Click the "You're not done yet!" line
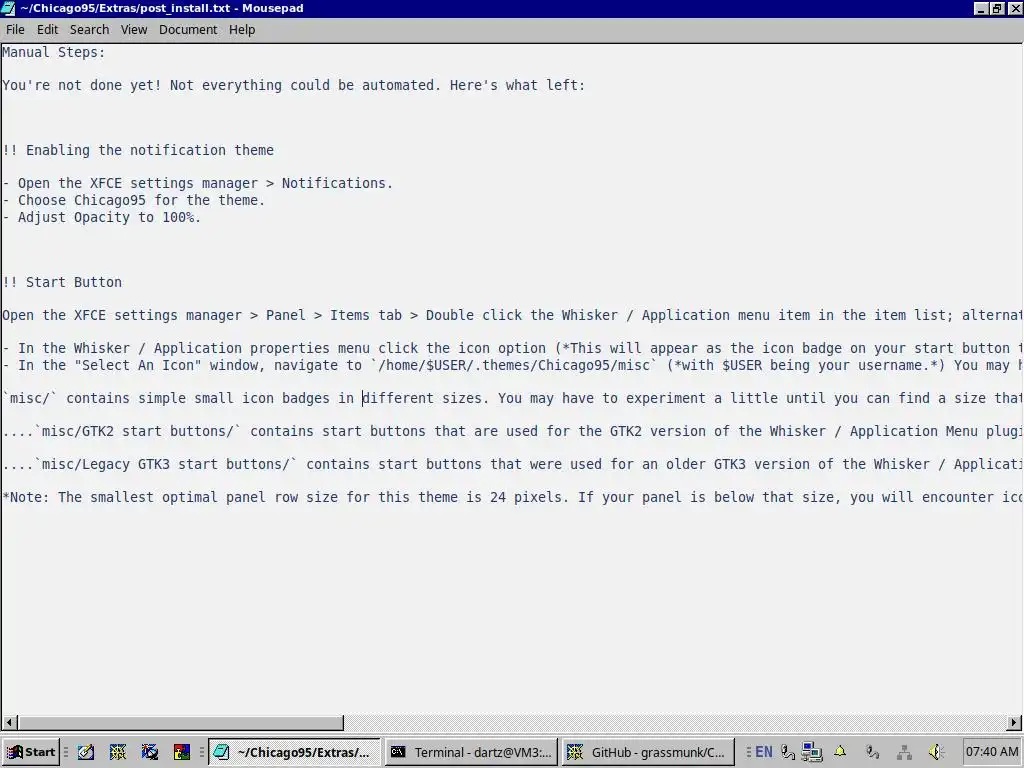The height and width of the screenshot is (768, 1024). pyautogui.click(x=294, y=85)
